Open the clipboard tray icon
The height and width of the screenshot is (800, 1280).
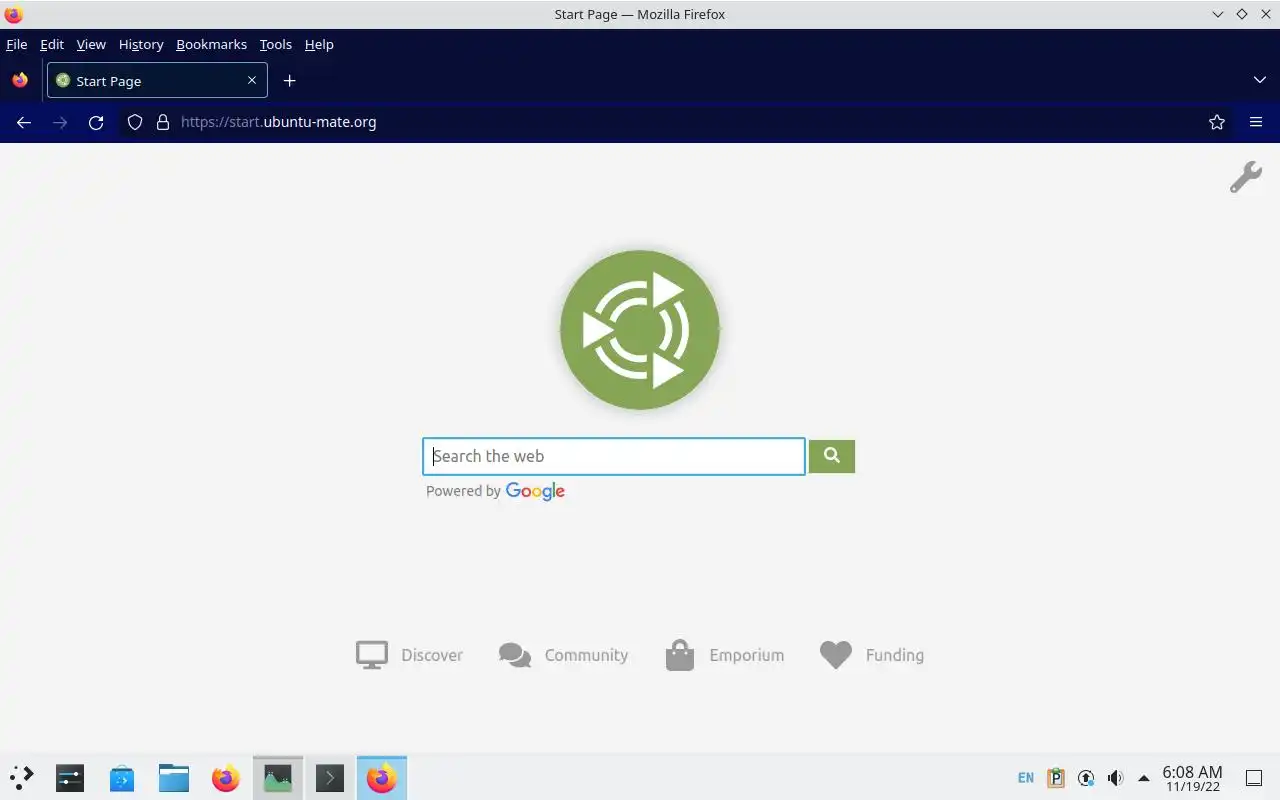(1056, 777)
